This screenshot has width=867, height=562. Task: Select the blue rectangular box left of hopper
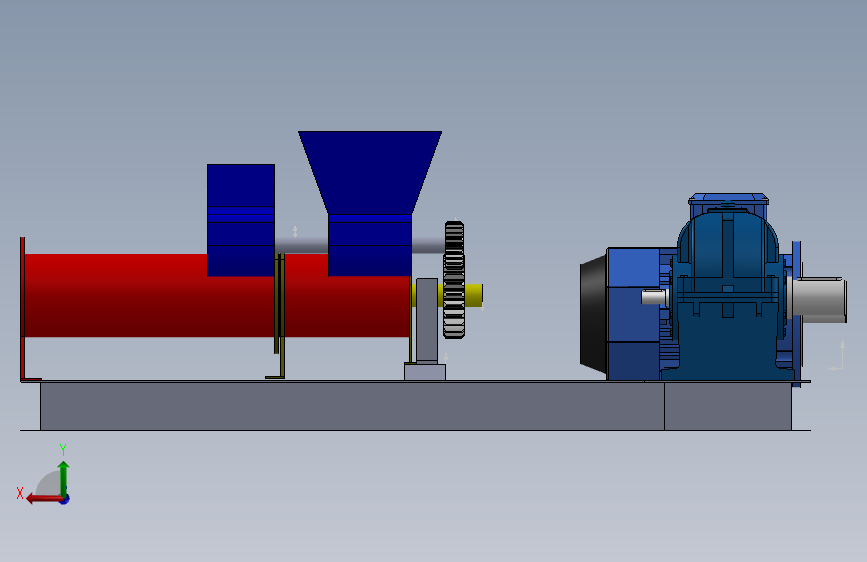click(x=241, y=220)
